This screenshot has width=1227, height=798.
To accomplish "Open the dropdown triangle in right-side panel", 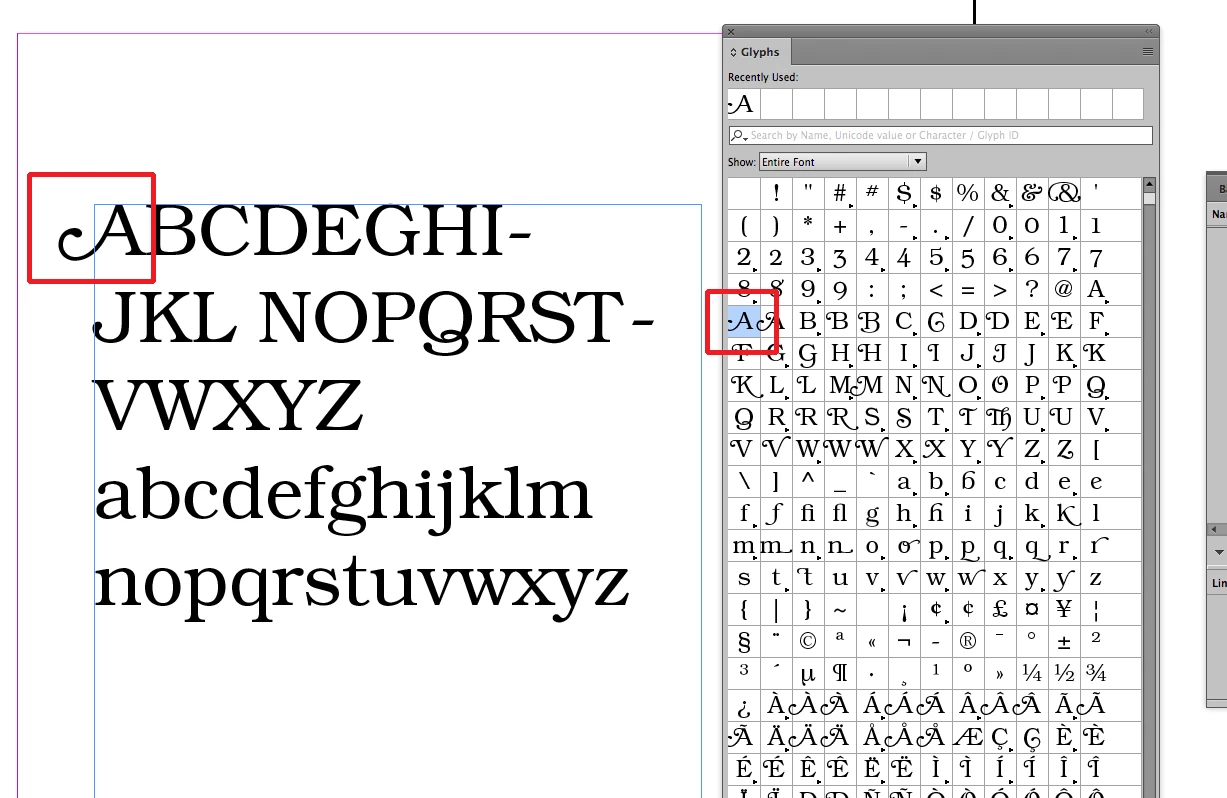I will pos(1219,551).
